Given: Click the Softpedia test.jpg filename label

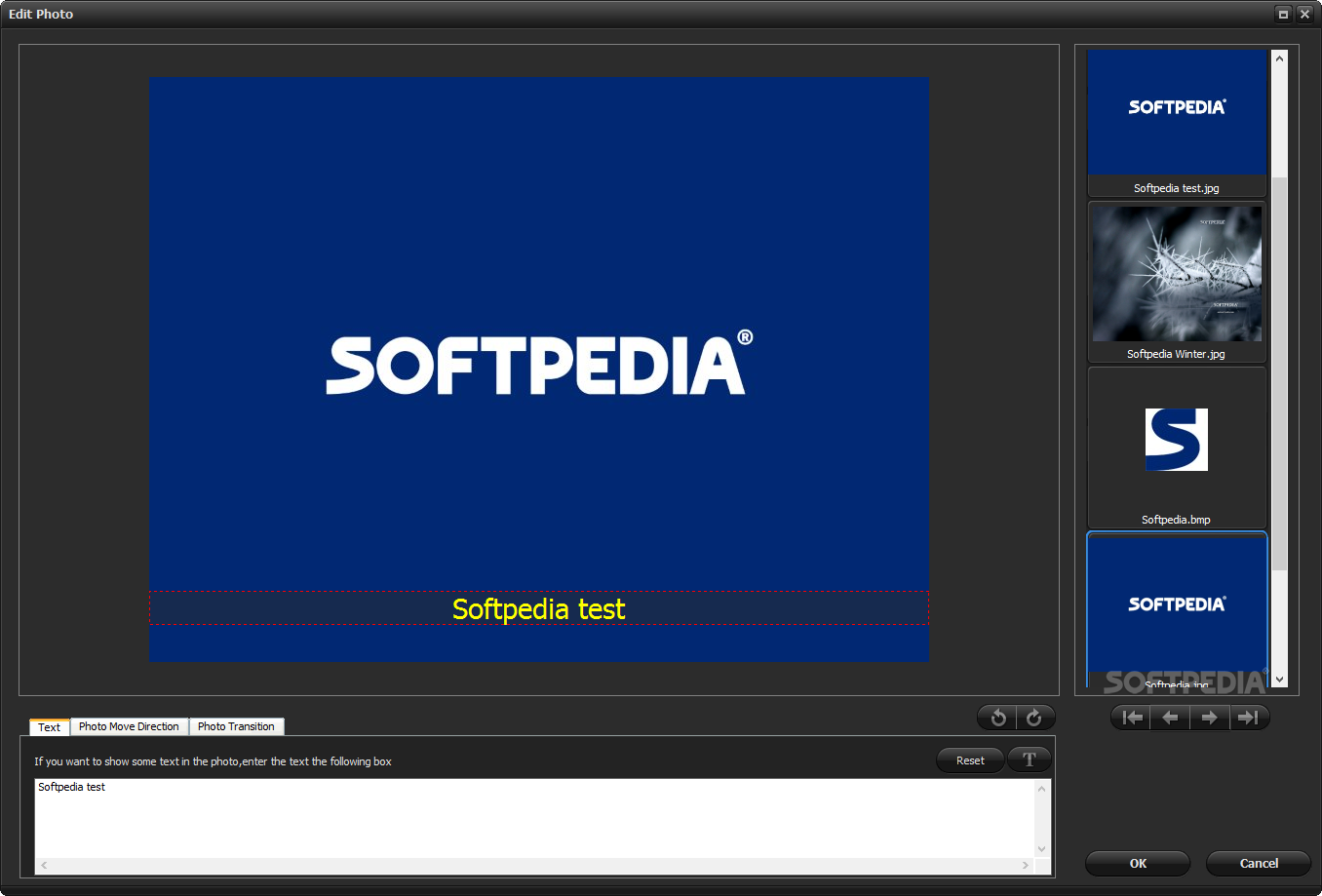Looking at the screenshot, I should point(1176,188).
